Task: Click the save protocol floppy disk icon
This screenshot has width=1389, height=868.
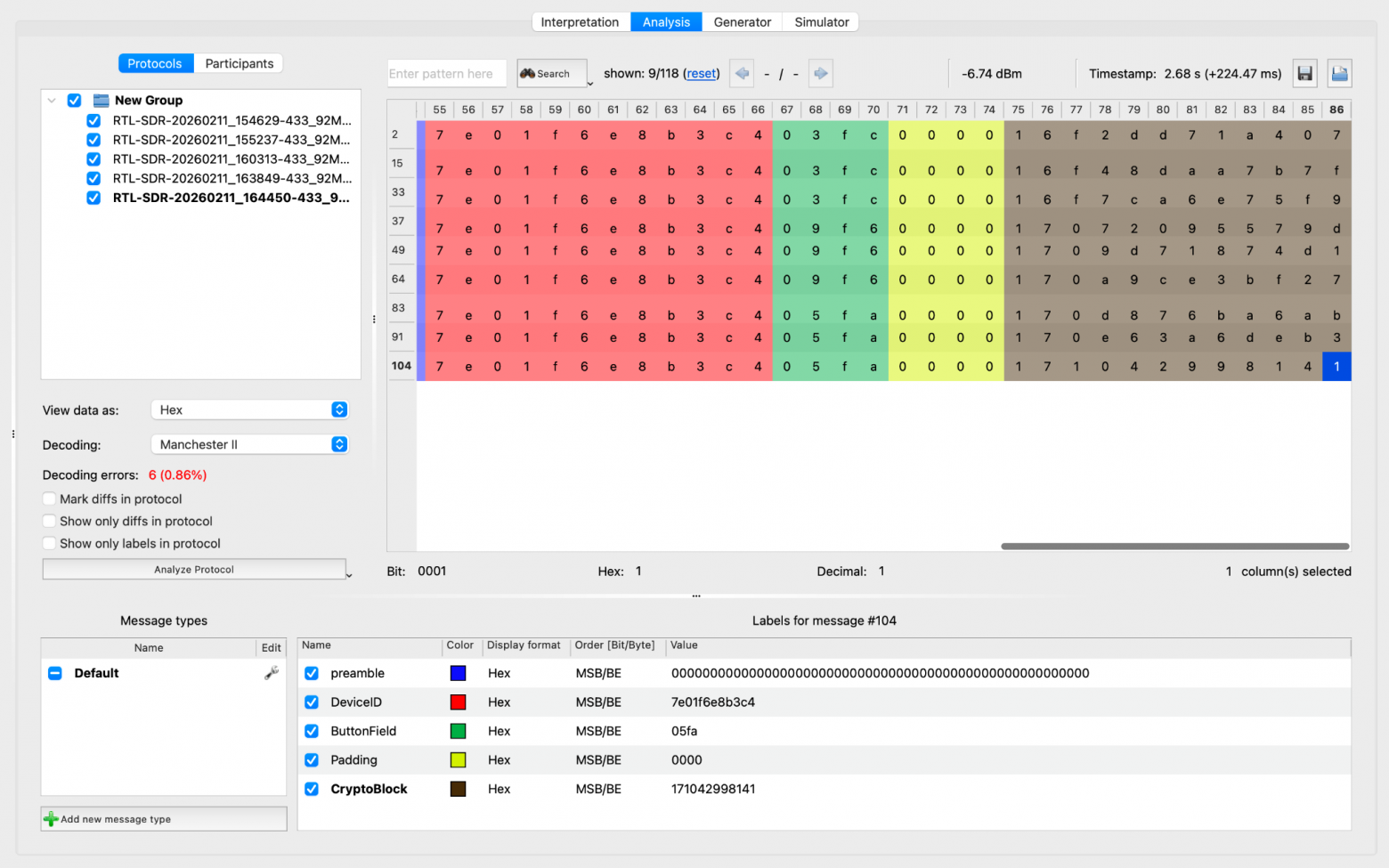Action: pos(1304,74)
